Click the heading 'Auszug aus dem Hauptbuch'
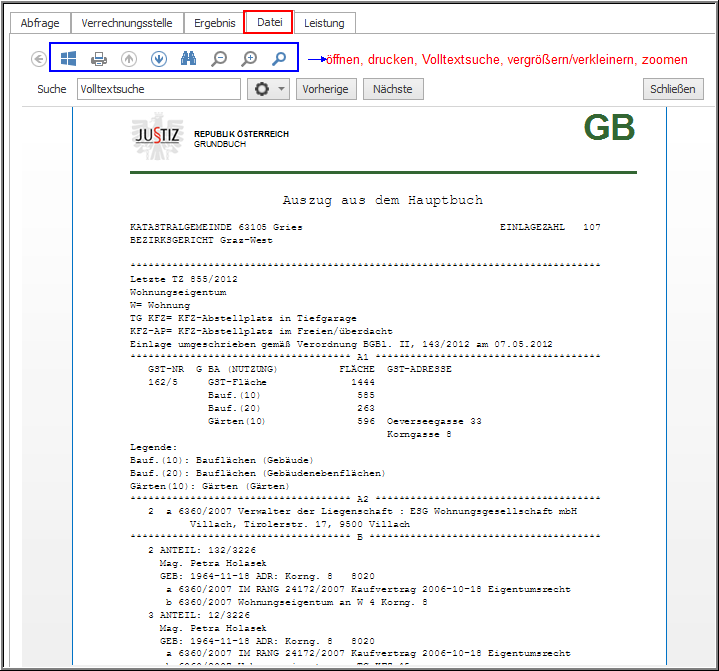 (383, 200)
